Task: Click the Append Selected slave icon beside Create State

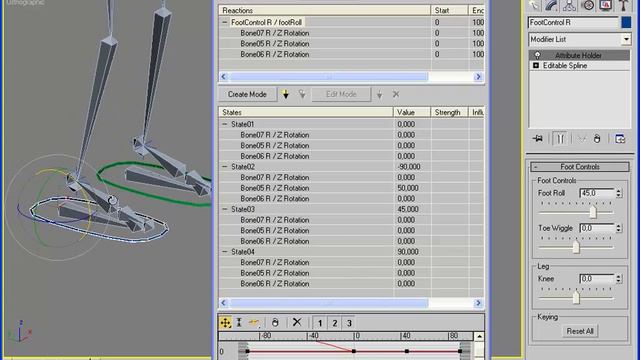Action: (302, 94)
